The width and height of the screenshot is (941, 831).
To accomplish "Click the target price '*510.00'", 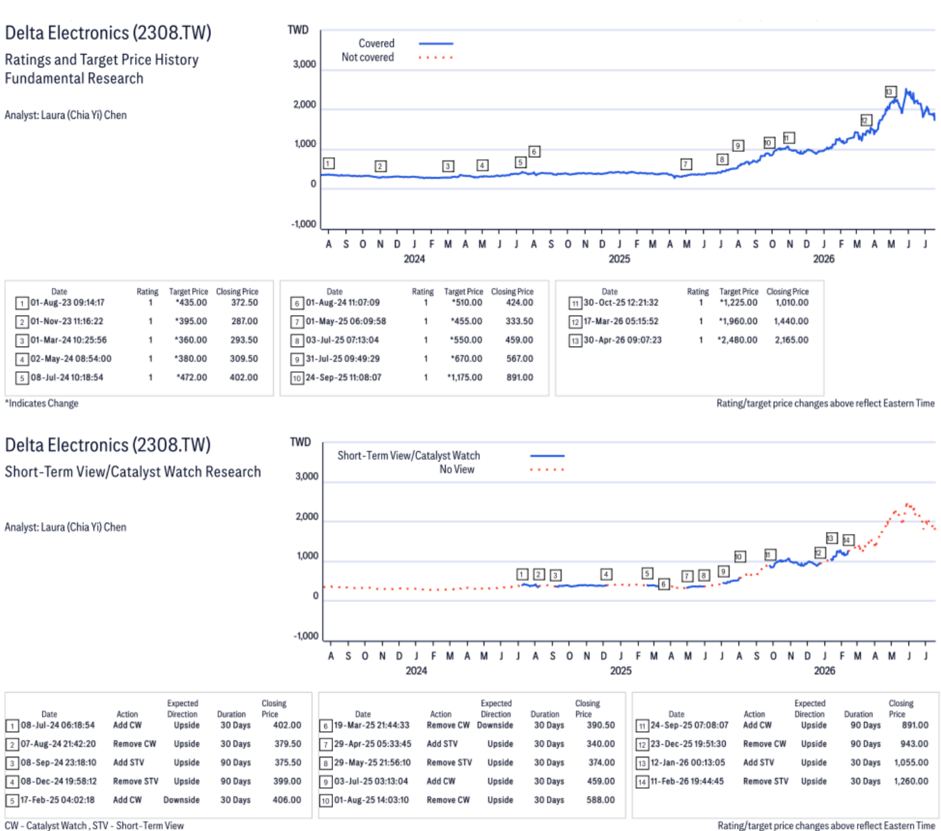I will pos(467,303).
